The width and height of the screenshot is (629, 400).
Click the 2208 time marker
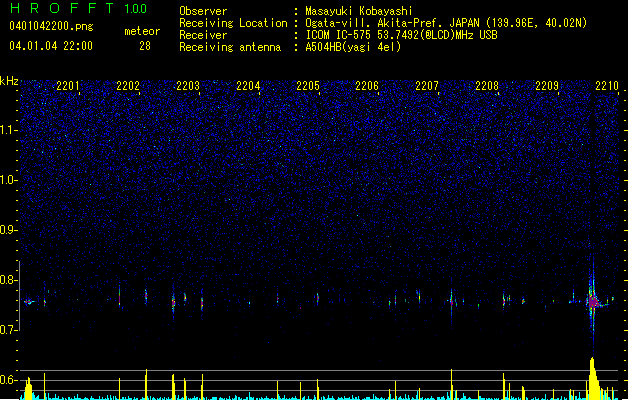coord(487,86)
